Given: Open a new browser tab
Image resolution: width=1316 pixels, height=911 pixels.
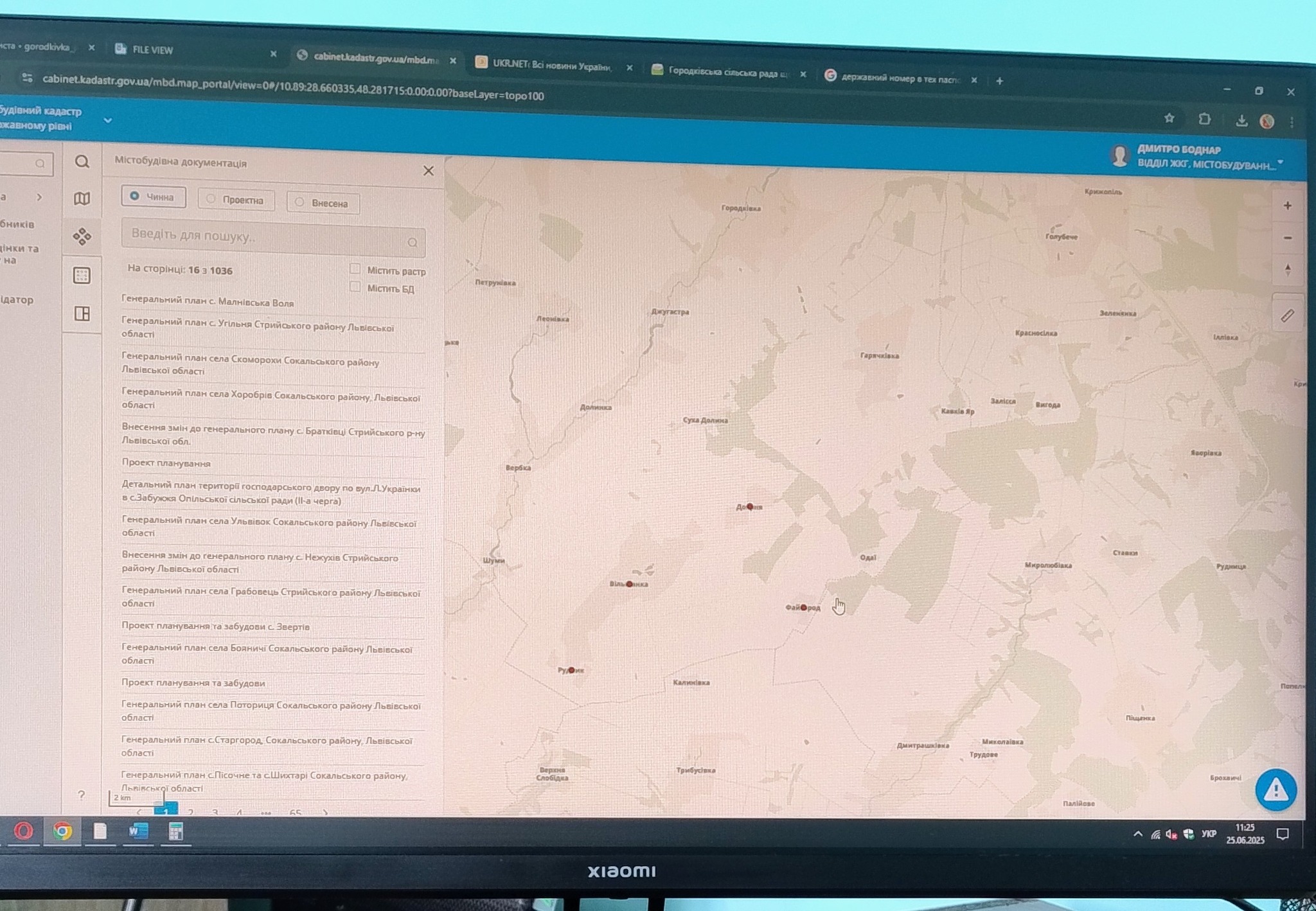Looking at the screenshot, I should (x=999, y=81).
